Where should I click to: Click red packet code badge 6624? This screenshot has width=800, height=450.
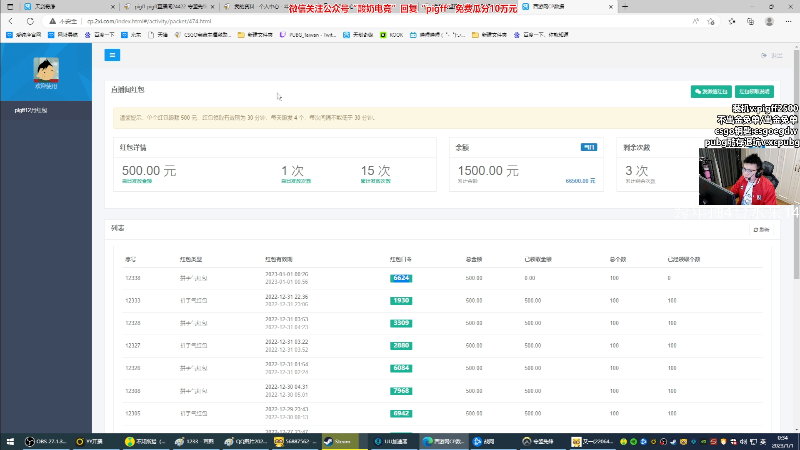coord(401,278)
